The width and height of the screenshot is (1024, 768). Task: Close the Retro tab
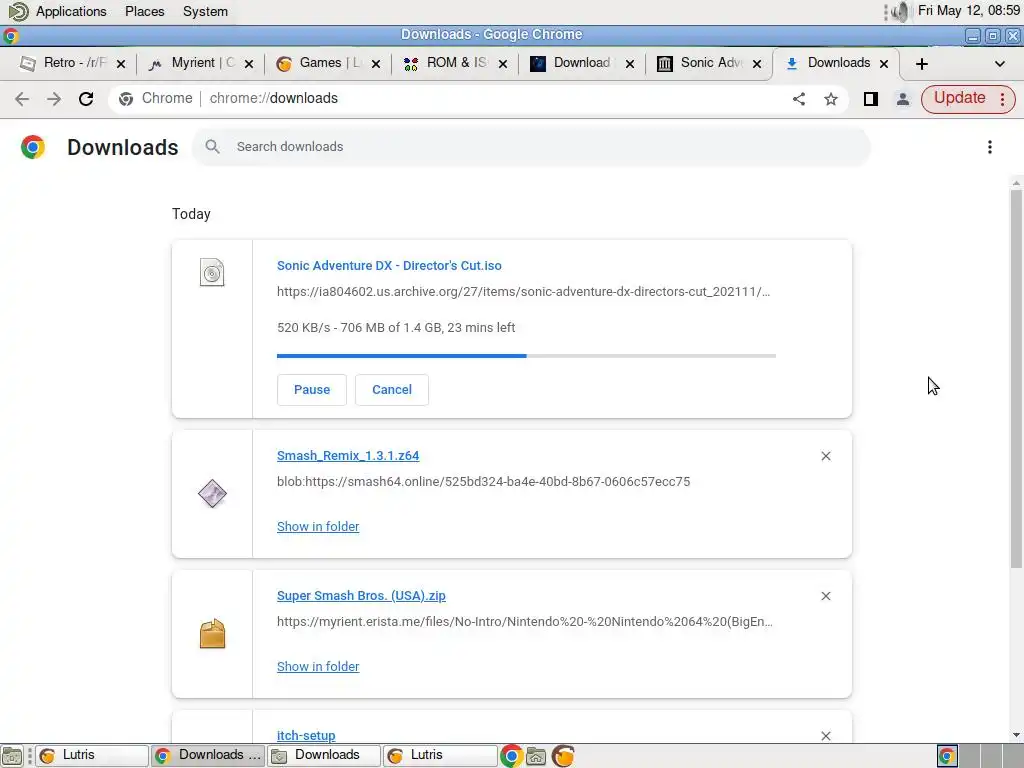click(x=121, y=64)
